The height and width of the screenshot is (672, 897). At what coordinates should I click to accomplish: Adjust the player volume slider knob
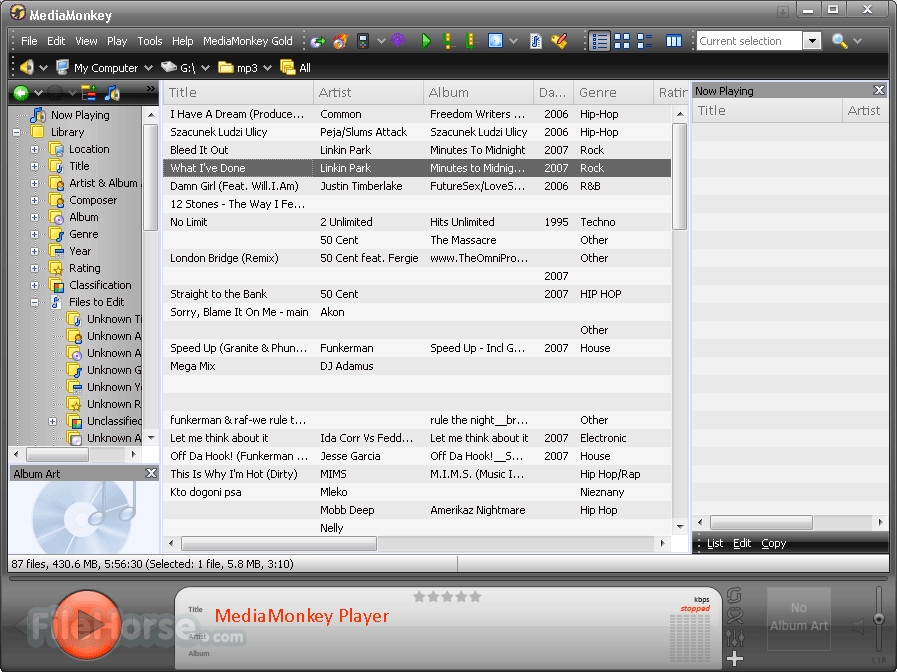(879, 619)
